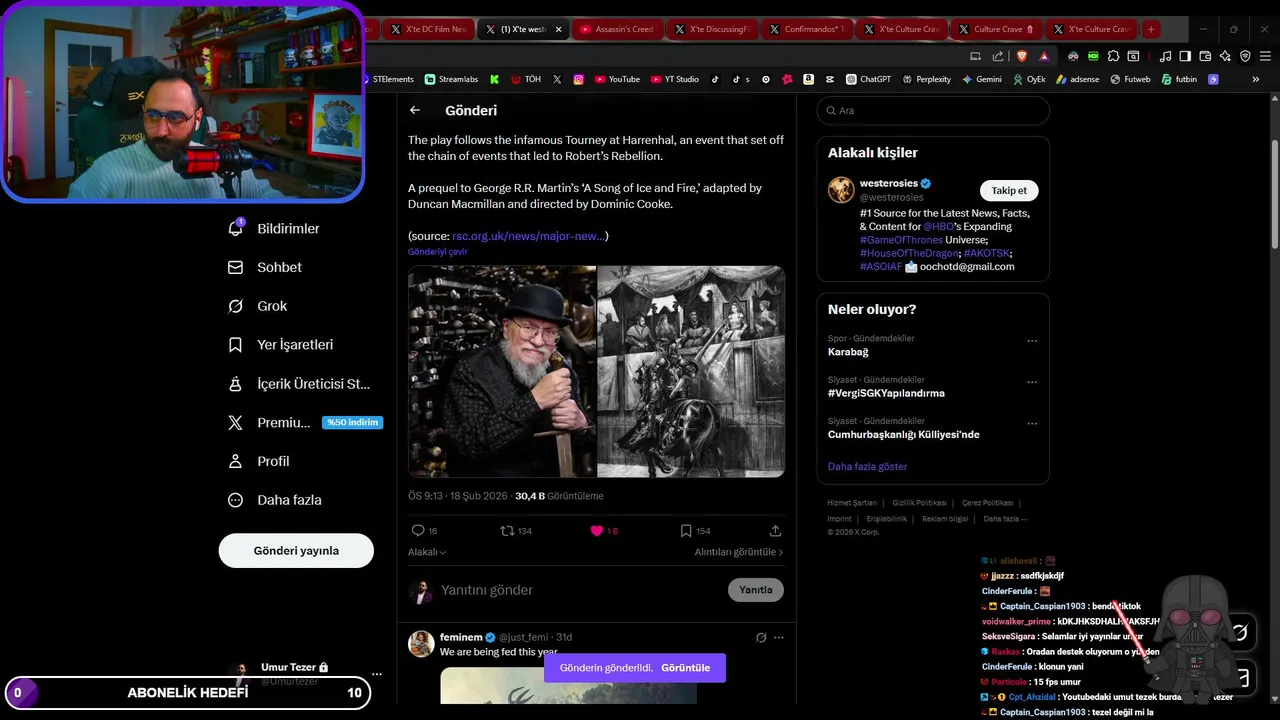
Task: Toggle the bookmark icon showing 154
Action: pos(686,531)
